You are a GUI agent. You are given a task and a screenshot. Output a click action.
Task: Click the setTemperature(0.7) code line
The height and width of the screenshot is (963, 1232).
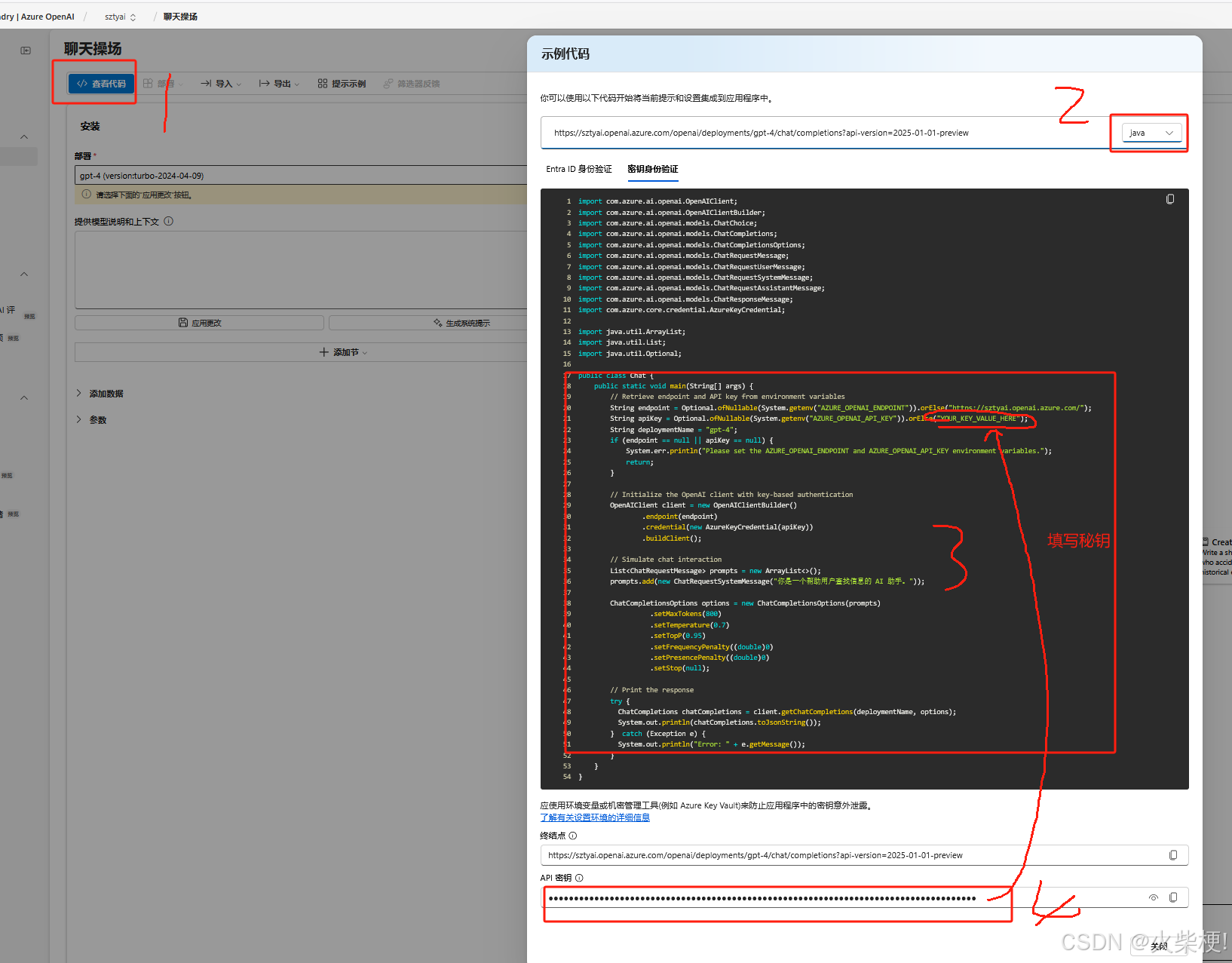click(x=689, y=625)
